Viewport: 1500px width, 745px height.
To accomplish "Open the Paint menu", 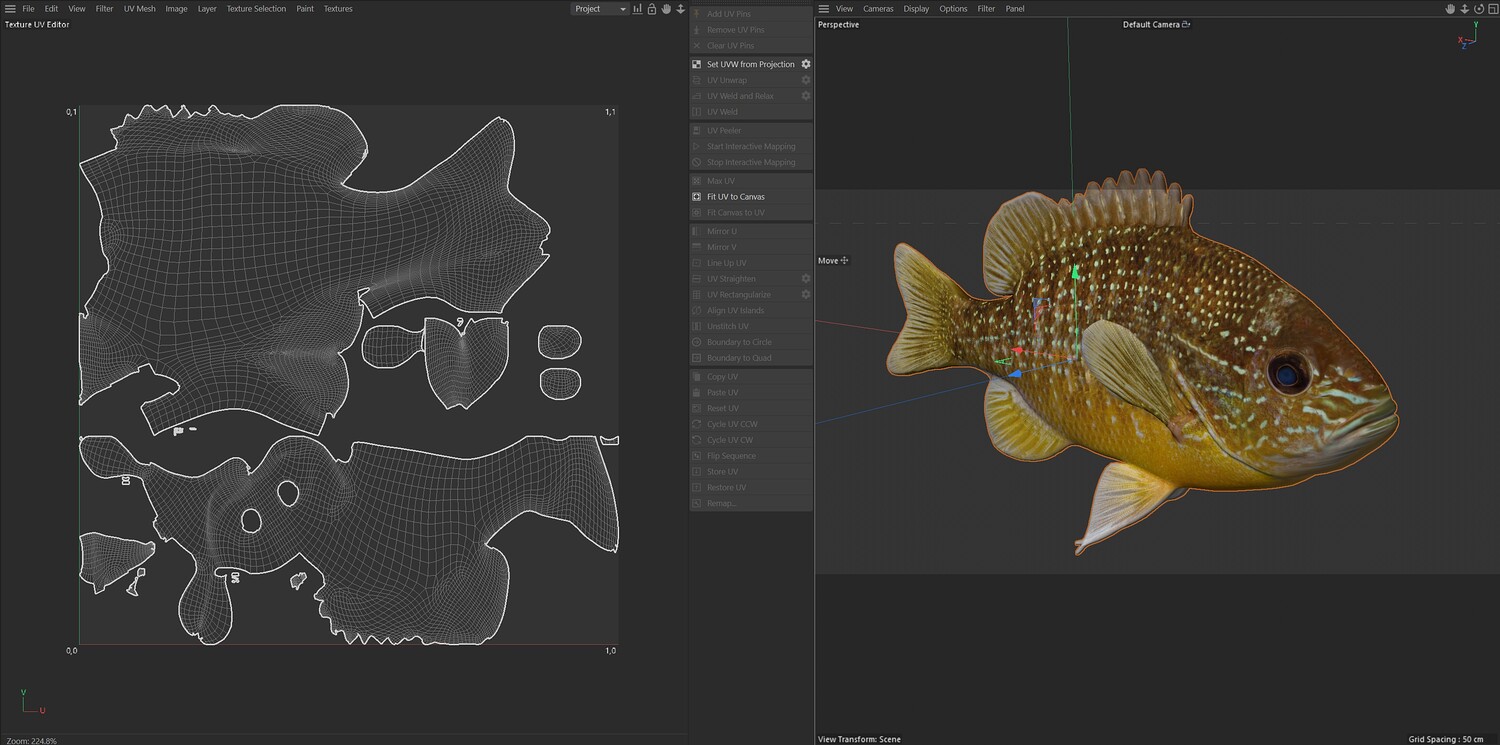I will tap(305, 9).
